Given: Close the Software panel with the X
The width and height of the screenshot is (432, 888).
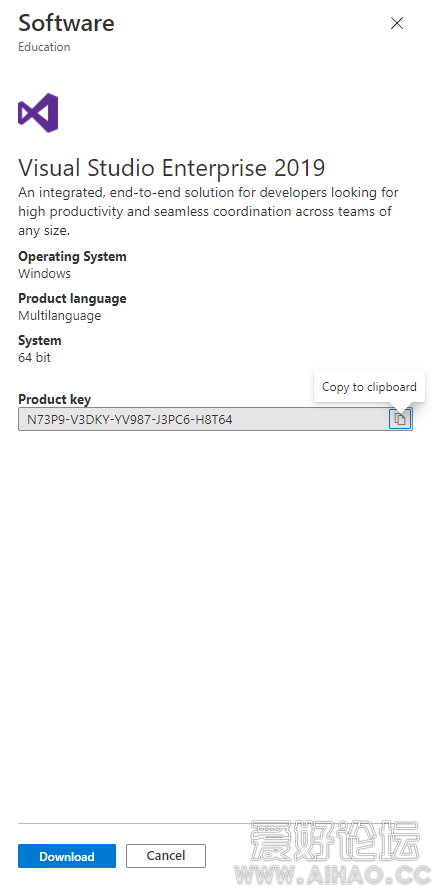Looking at the screenshot, I should tap(397, 23).
